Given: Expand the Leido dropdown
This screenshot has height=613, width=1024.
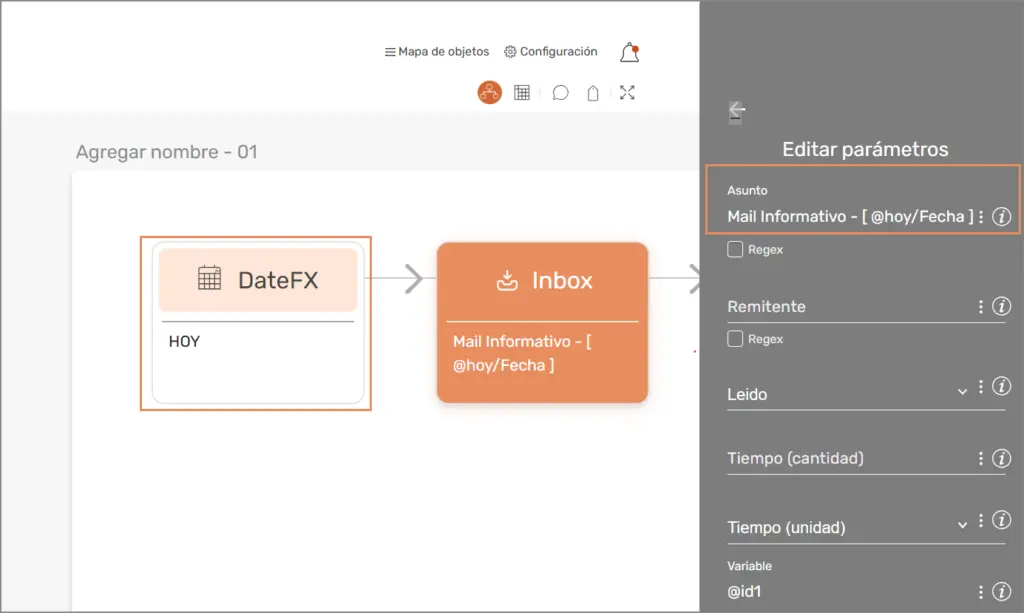Looking at the screenshot, I should point(962,391).
